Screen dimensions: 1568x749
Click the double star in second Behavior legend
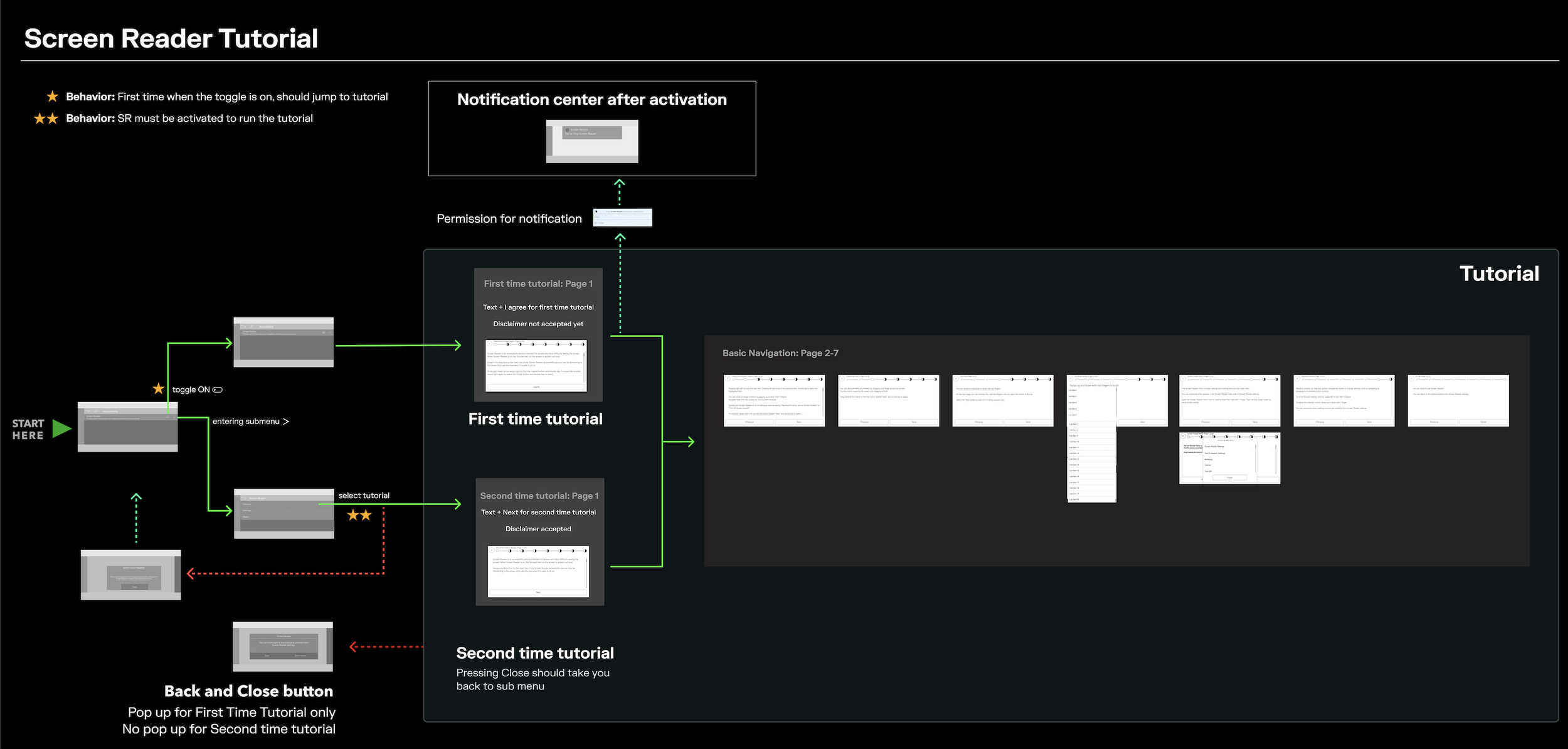point(46,119)
